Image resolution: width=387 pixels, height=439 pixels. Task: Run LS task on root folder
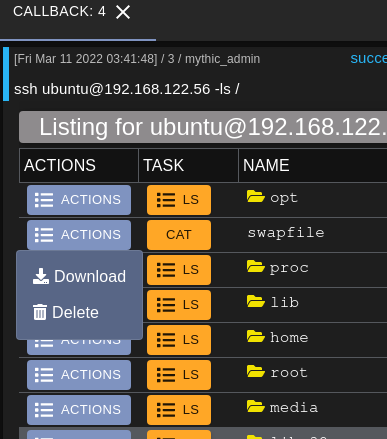tap(179, 375)
